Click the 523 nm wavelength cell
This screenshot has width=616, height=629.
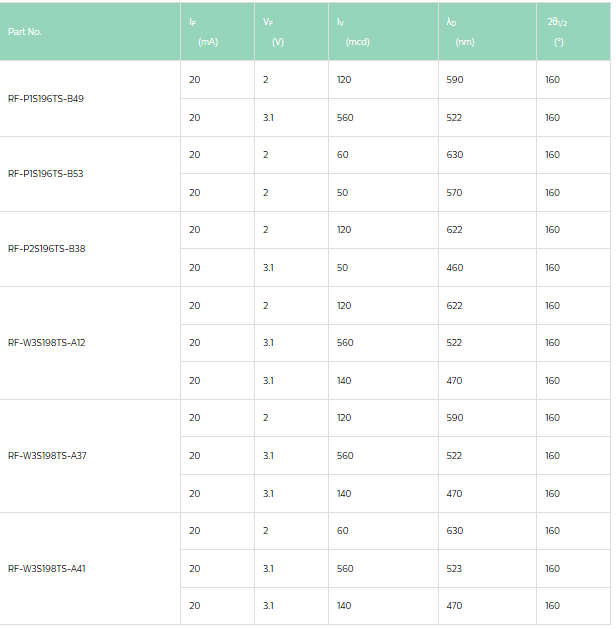point(455,568)
